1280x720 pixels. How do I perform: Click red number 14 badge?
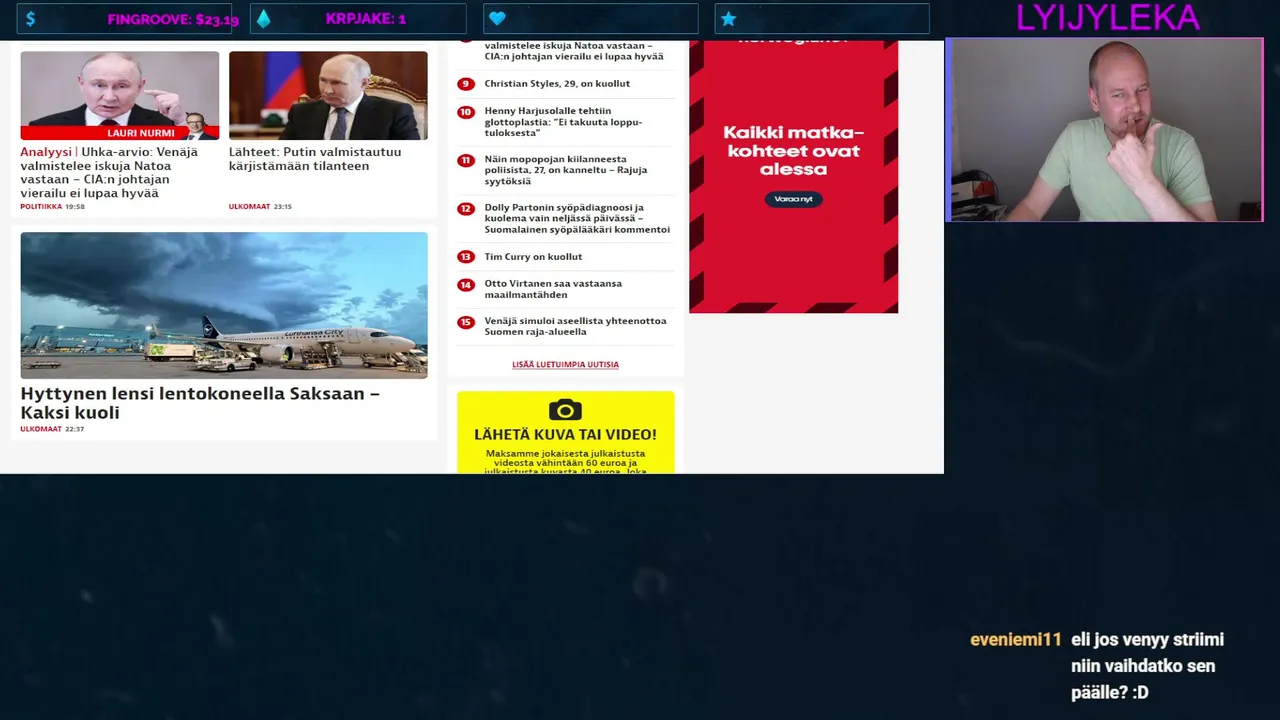[465, 285]
